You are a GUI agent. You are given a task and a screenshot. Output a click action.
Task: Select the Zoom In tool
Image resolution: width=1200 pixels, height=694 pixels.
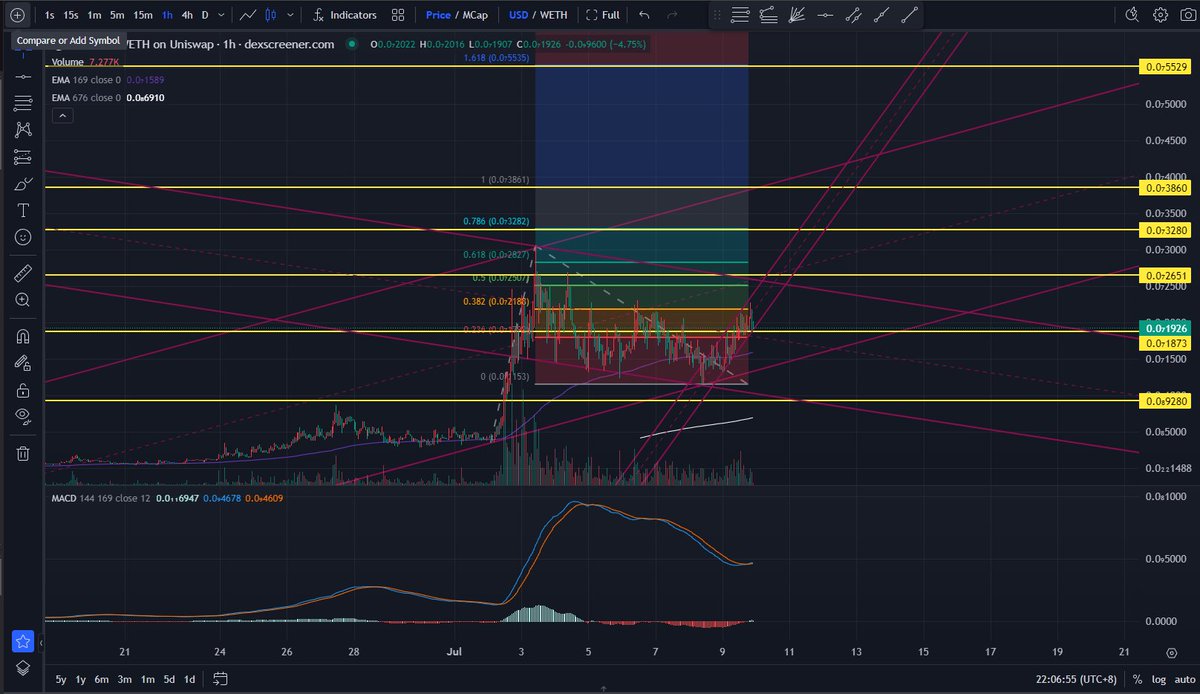[x=22, y=299]
